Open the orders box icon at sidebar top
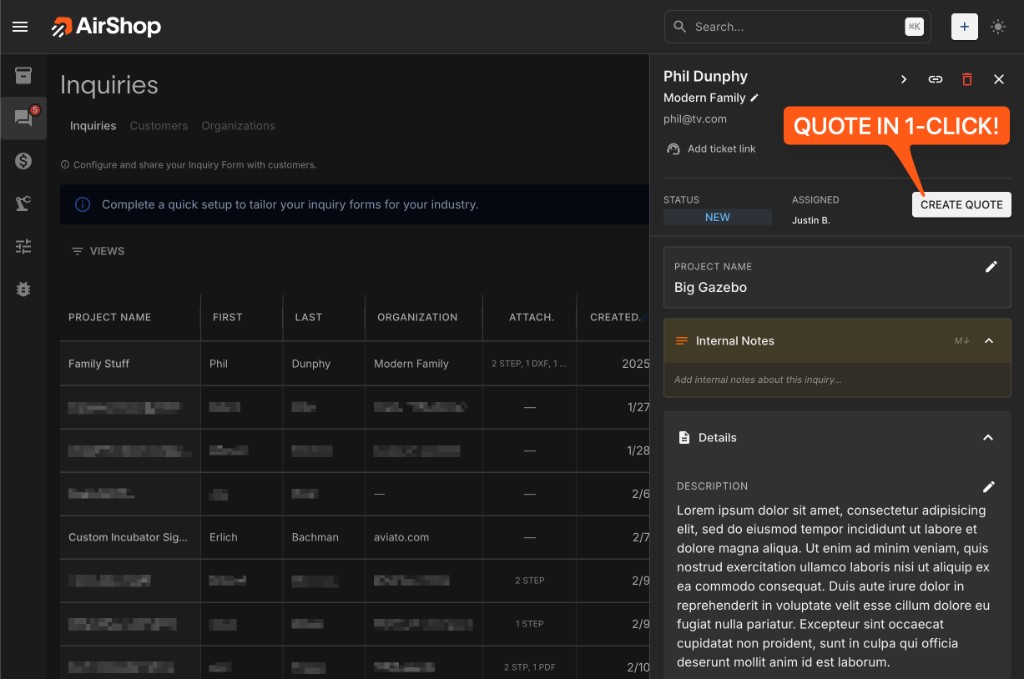The width and height of the screenshot is (1024, 679). (22, 74)
